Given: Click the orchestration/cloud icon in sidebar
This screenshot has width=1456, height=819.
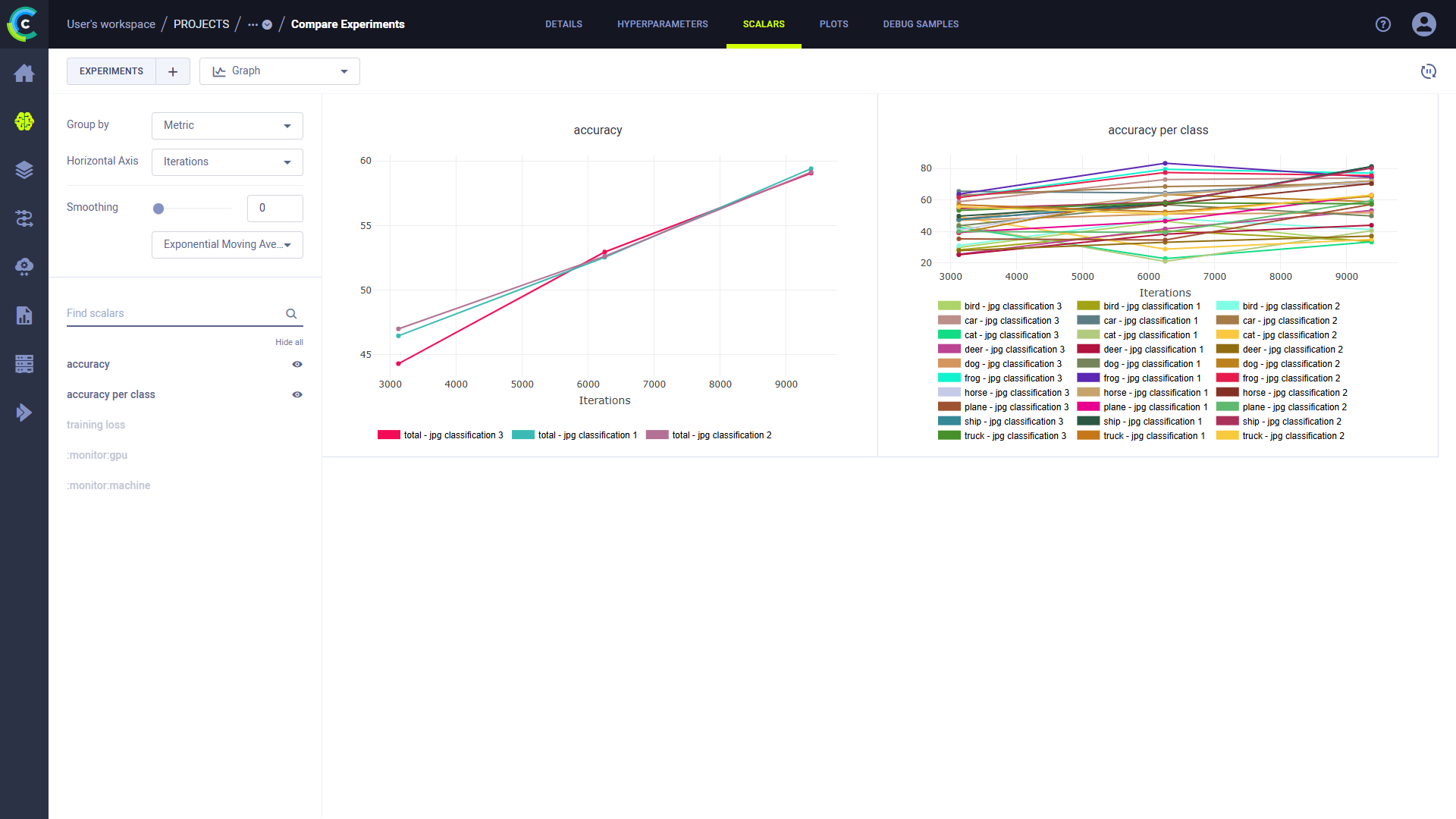Looking at the screenshot, I should click(x=24, y=265).
